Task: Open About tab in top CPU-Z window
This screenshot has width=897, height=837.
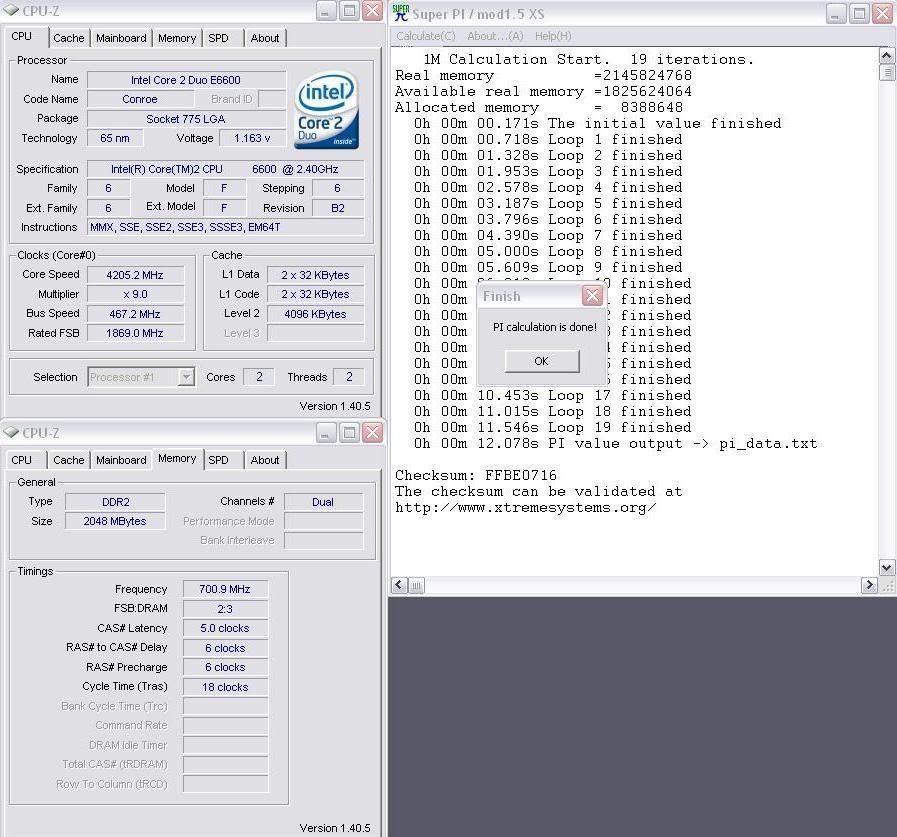Action: click(265, 38)
